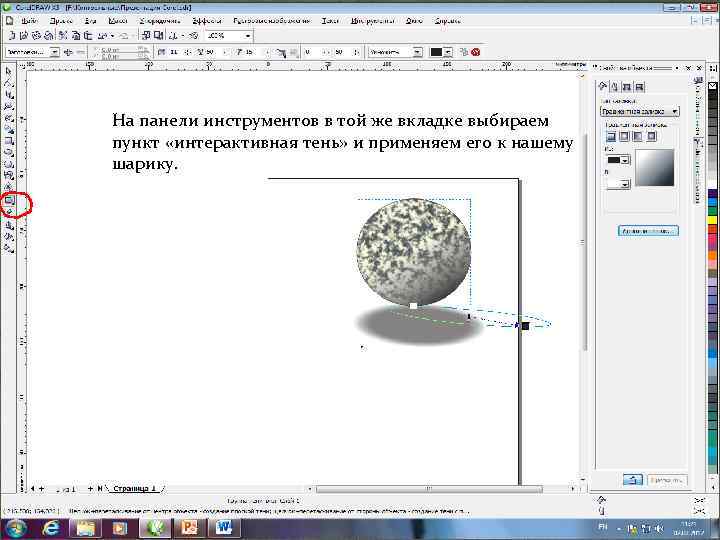
Task: Select the Text tool in the toolbox
Action: tap(9, 187)
